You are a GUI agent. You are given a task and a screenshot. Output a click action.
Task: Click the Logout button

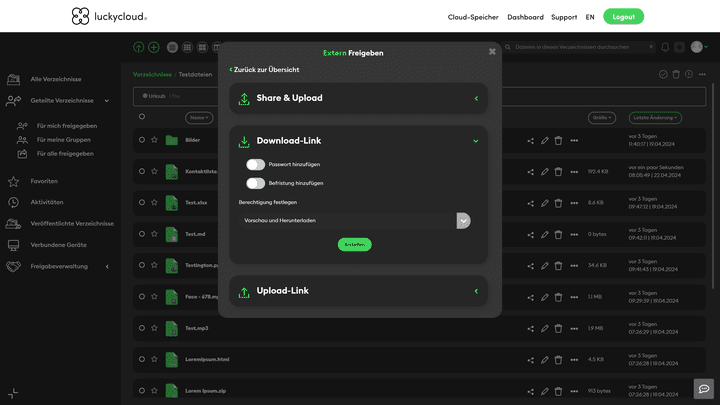tap(623, 17)
